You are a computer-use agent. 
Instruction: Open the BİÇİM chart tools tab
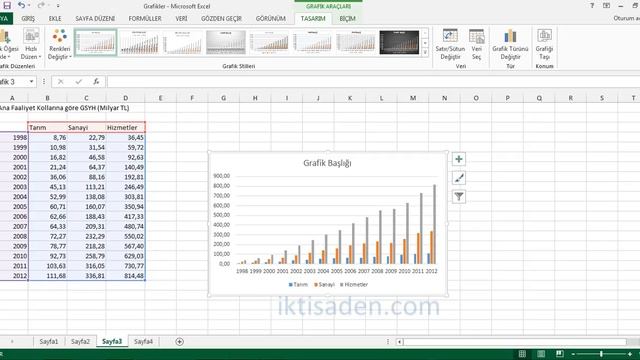click(347, 19)
